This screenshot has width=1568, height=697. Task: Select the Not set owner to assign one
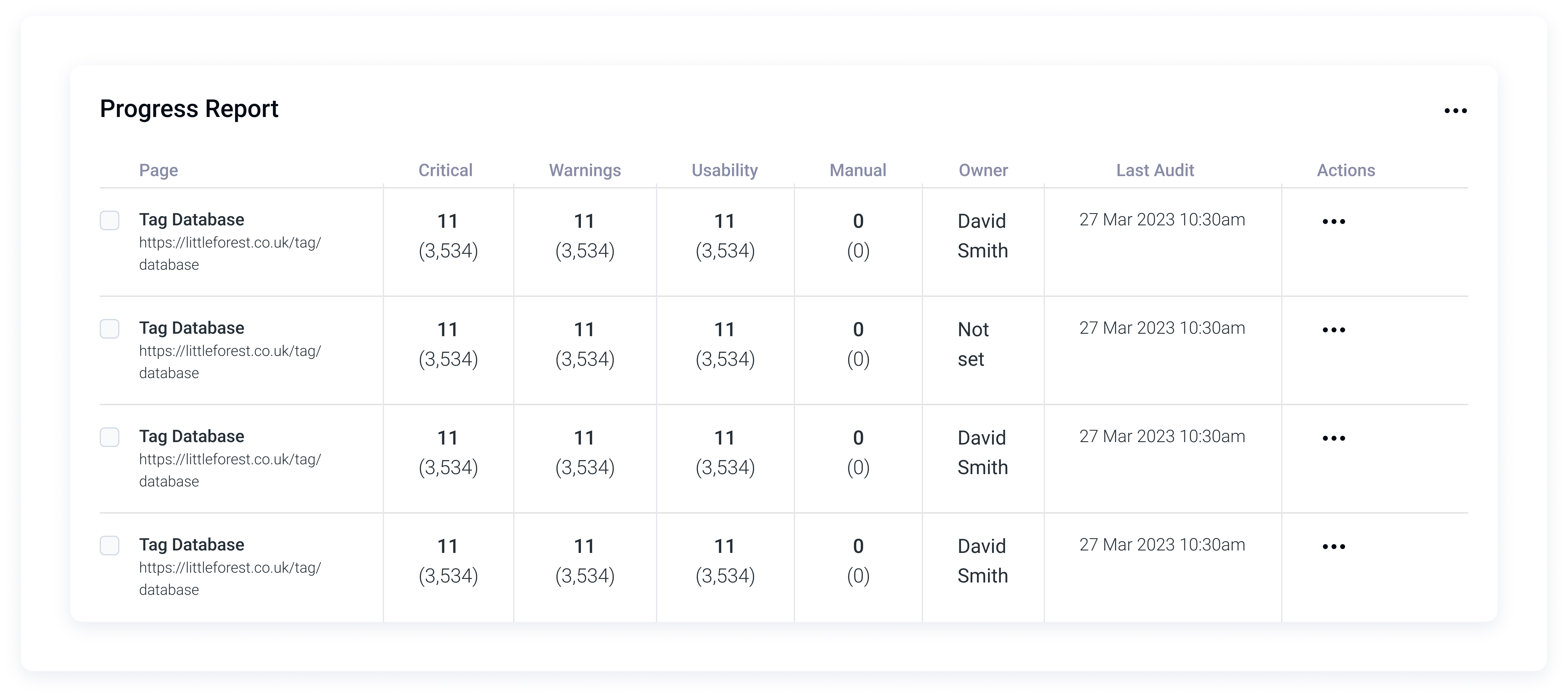[x=974, y=344]
